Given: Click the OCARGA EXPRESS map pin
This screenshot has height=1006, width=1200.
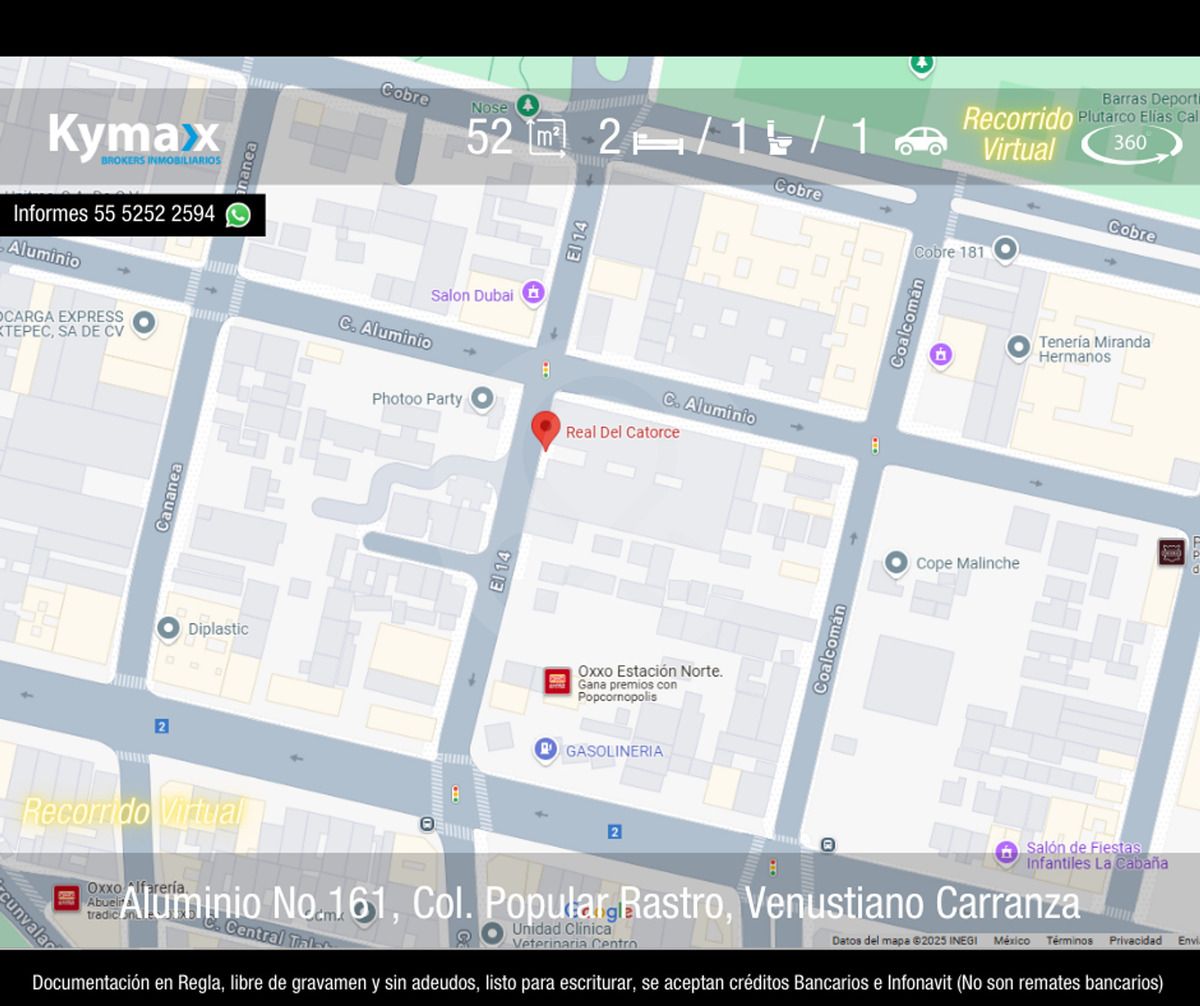Looking at the screenshot, I should [145, 322].
